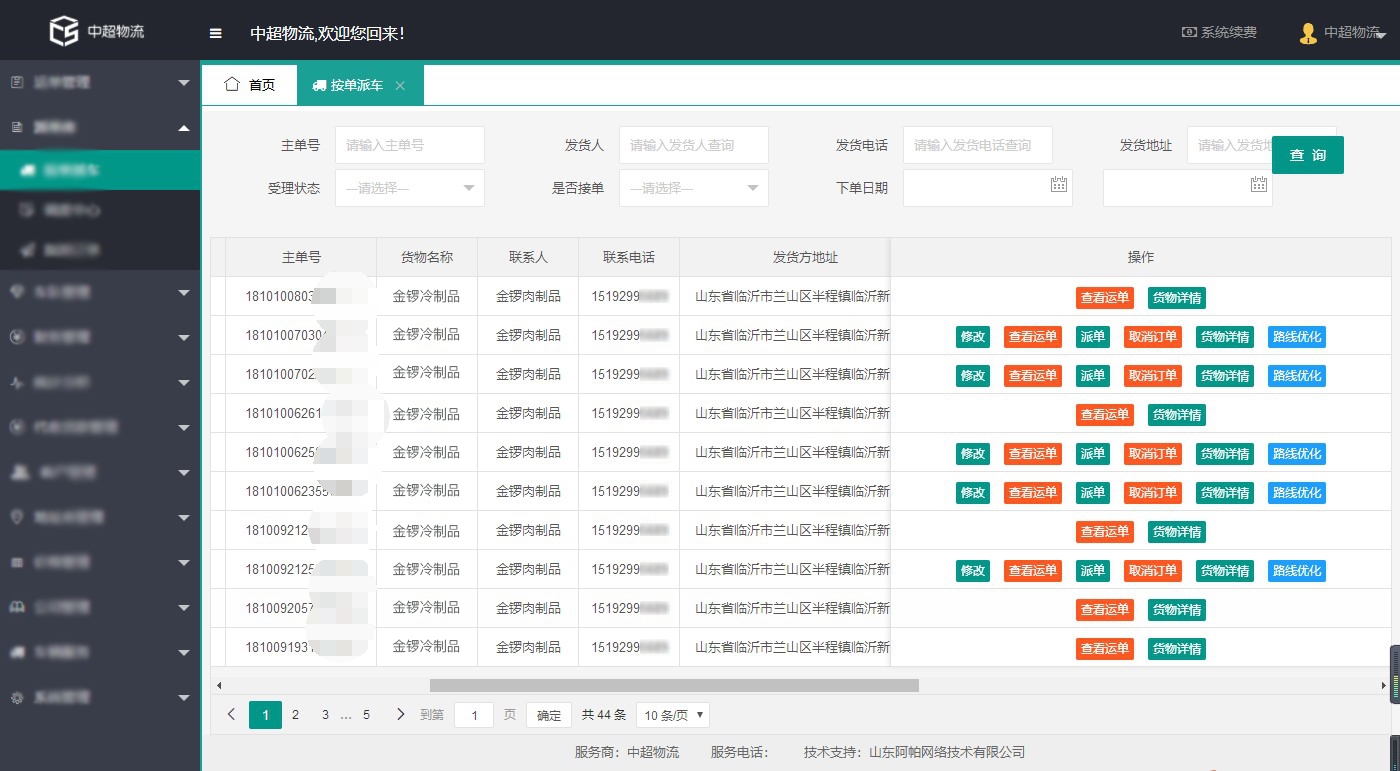Viewport: 1400px width, 771px height.
Task: Click the location pin icon in the sidebar
Action: [16, 517]
